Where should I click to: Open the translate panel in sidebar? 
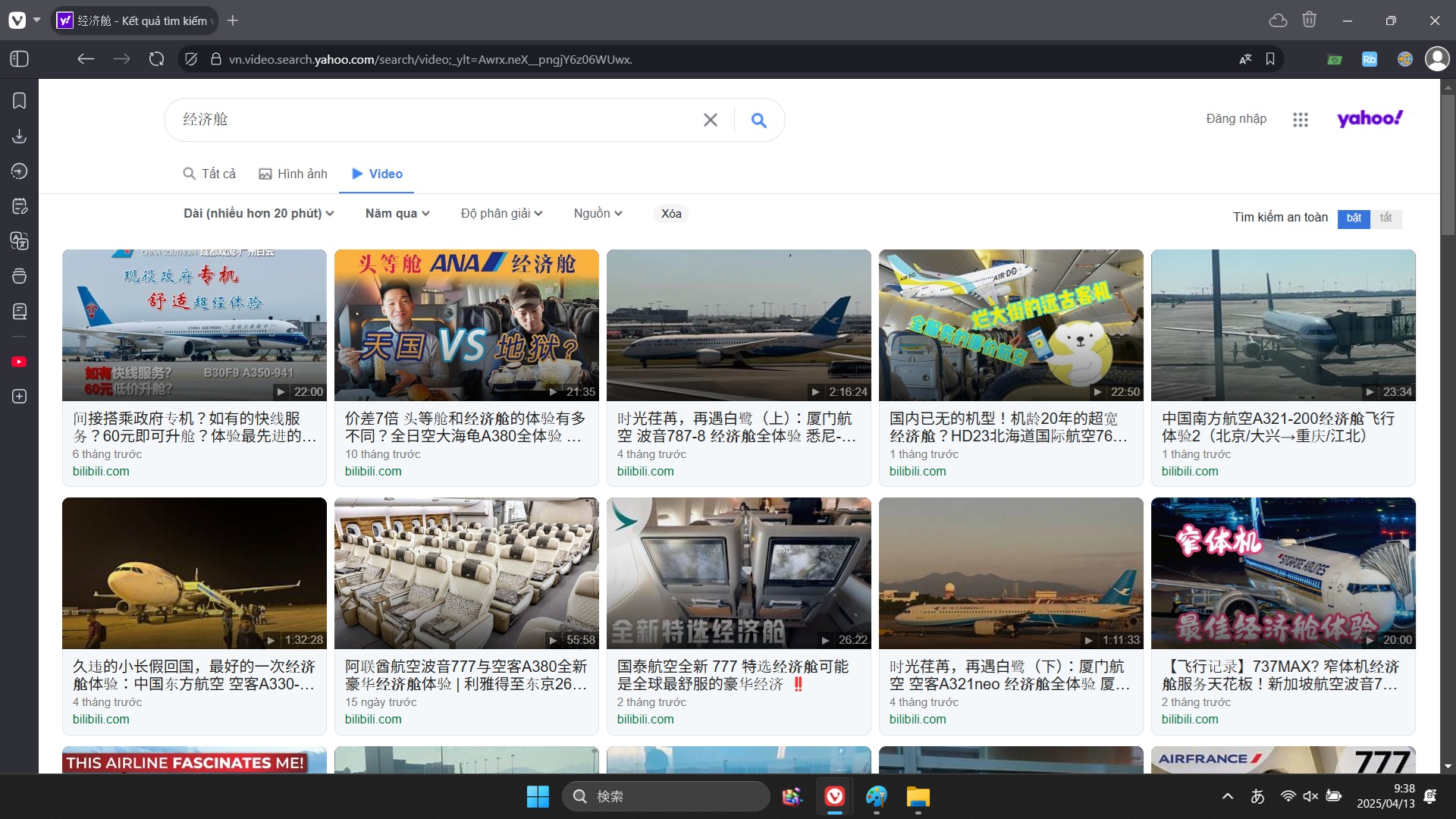[x=20, y=241]
